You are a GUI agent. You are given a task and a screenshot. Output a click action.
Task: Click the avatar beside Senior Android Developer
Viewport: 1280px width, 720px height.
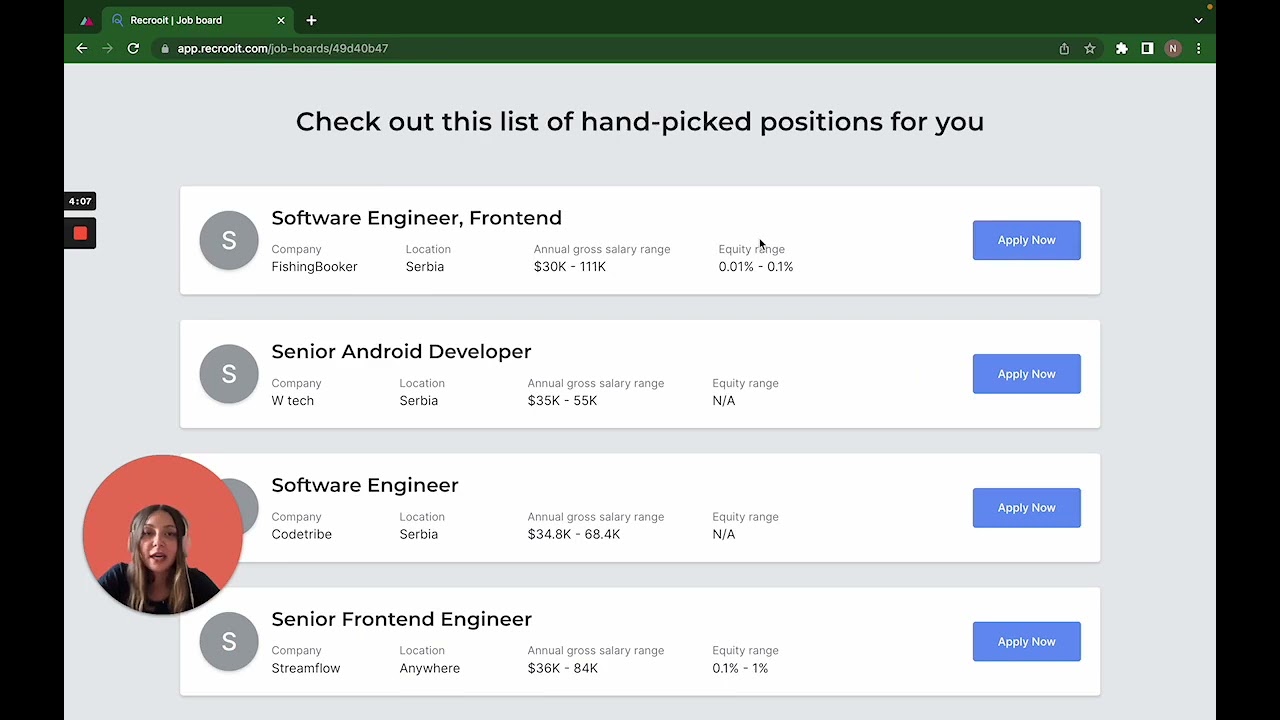pos(229,374)
